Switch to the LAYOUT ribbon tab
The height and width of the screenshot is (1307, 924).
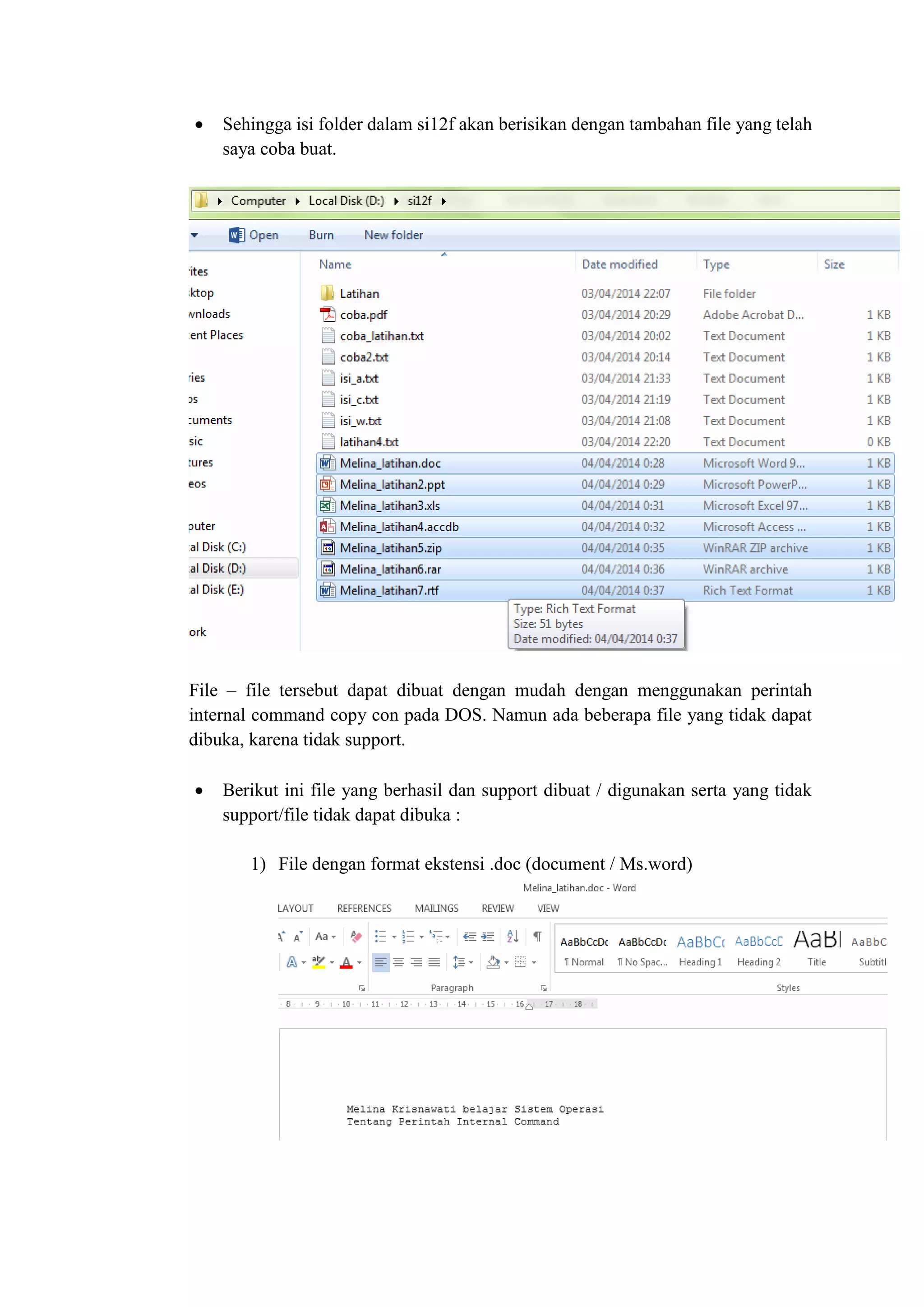pos(296,908)
